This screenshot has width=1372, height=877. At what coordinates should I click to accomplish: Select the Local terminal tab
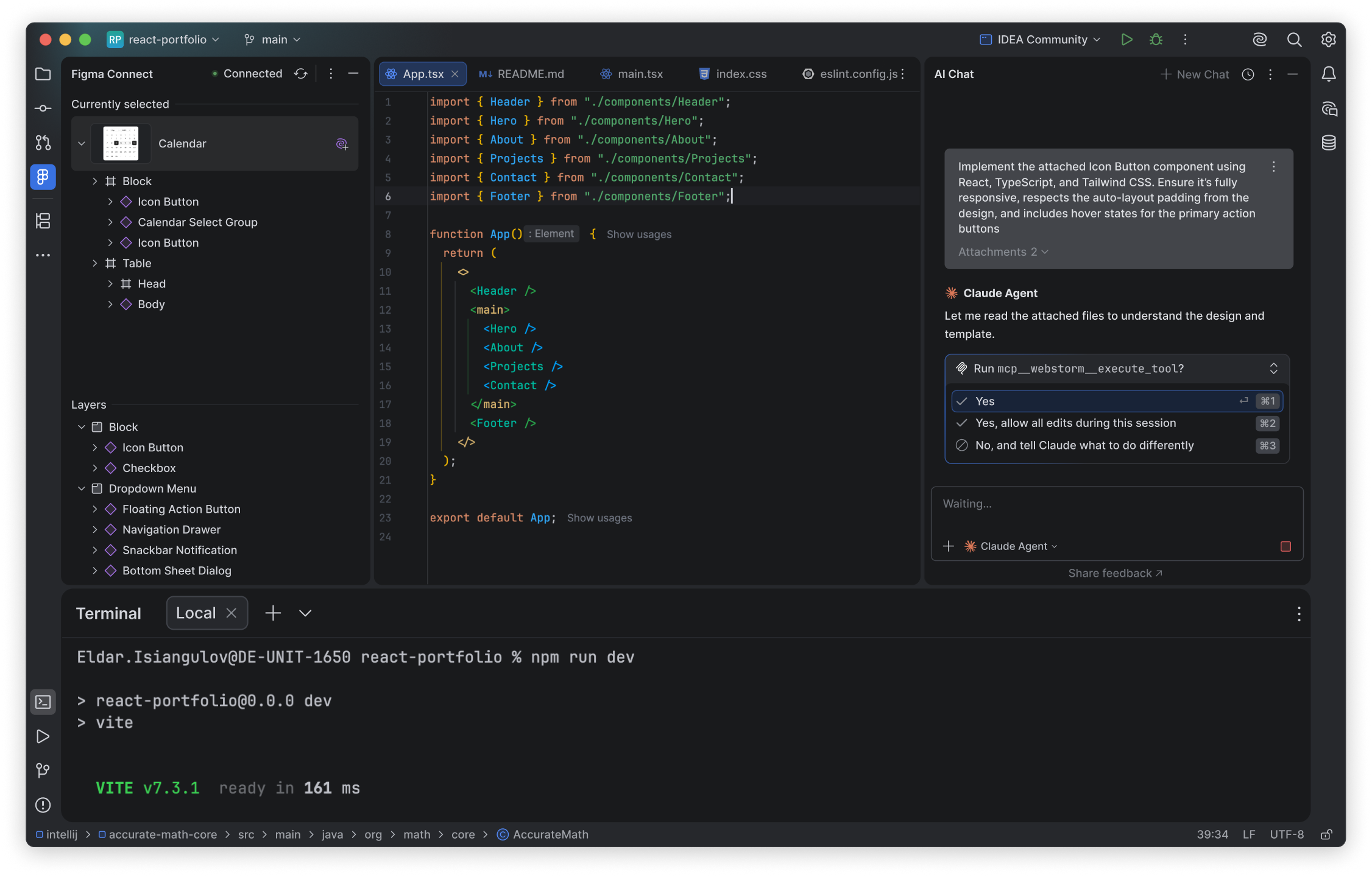click(196, 613)
